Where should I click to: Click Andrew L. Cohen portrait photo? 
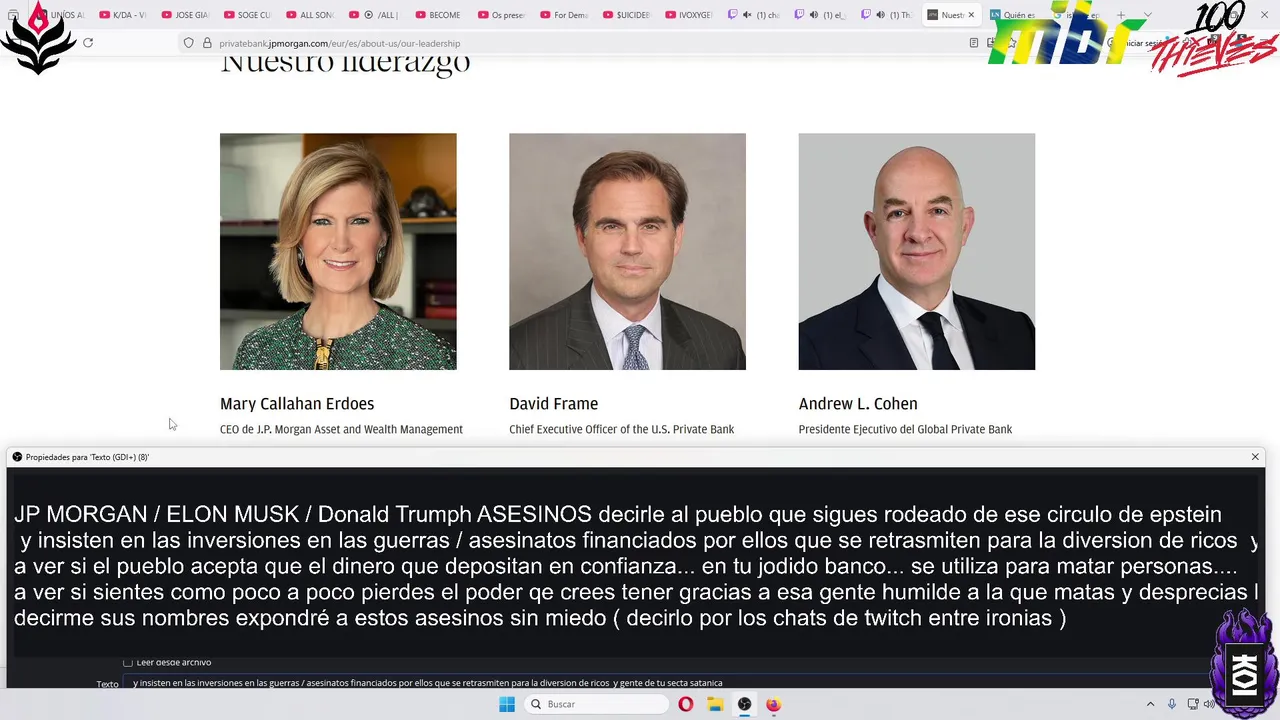(x=916, y=252)
